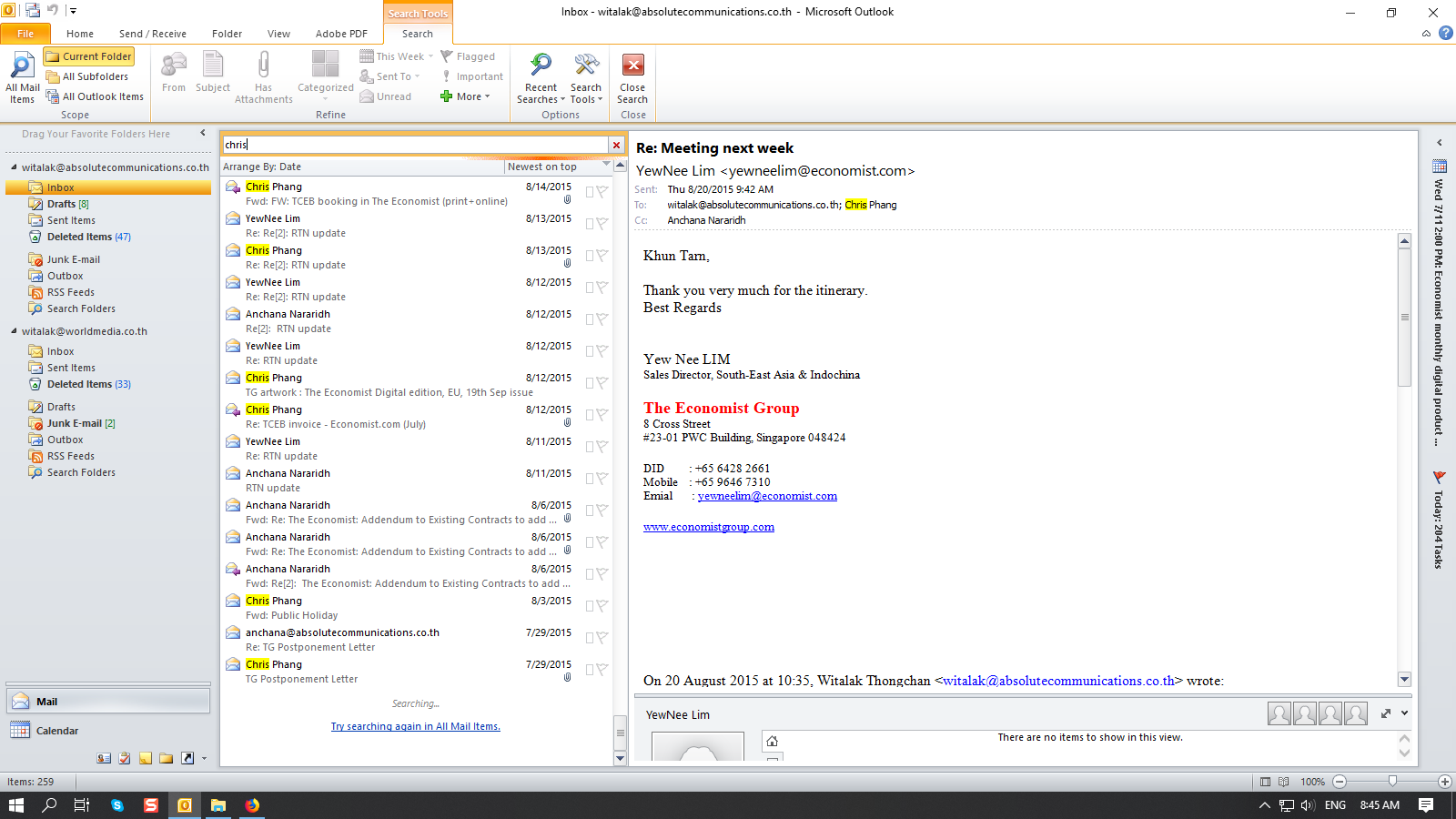Image resolution: width=1456 pixels, height=819 pixels.
Task: Flag the TCEB booking message
Action: [602, 192]
